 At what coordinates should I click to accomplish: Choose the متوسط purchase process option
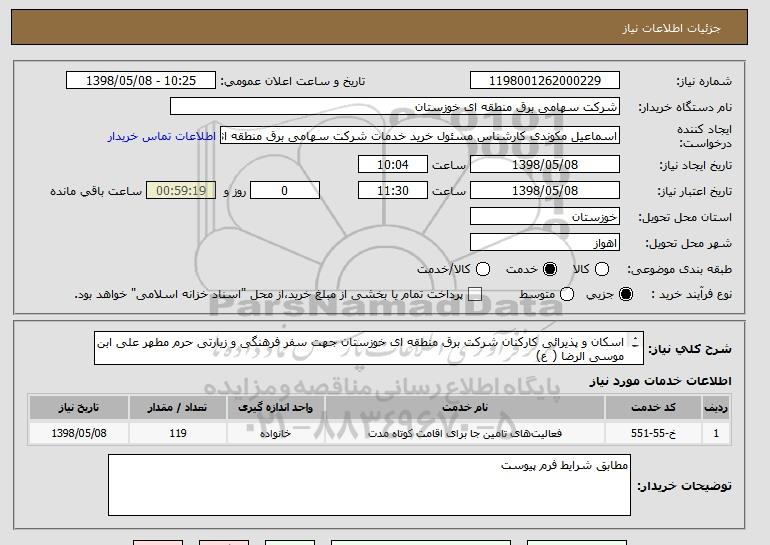[x=566, y=294]
